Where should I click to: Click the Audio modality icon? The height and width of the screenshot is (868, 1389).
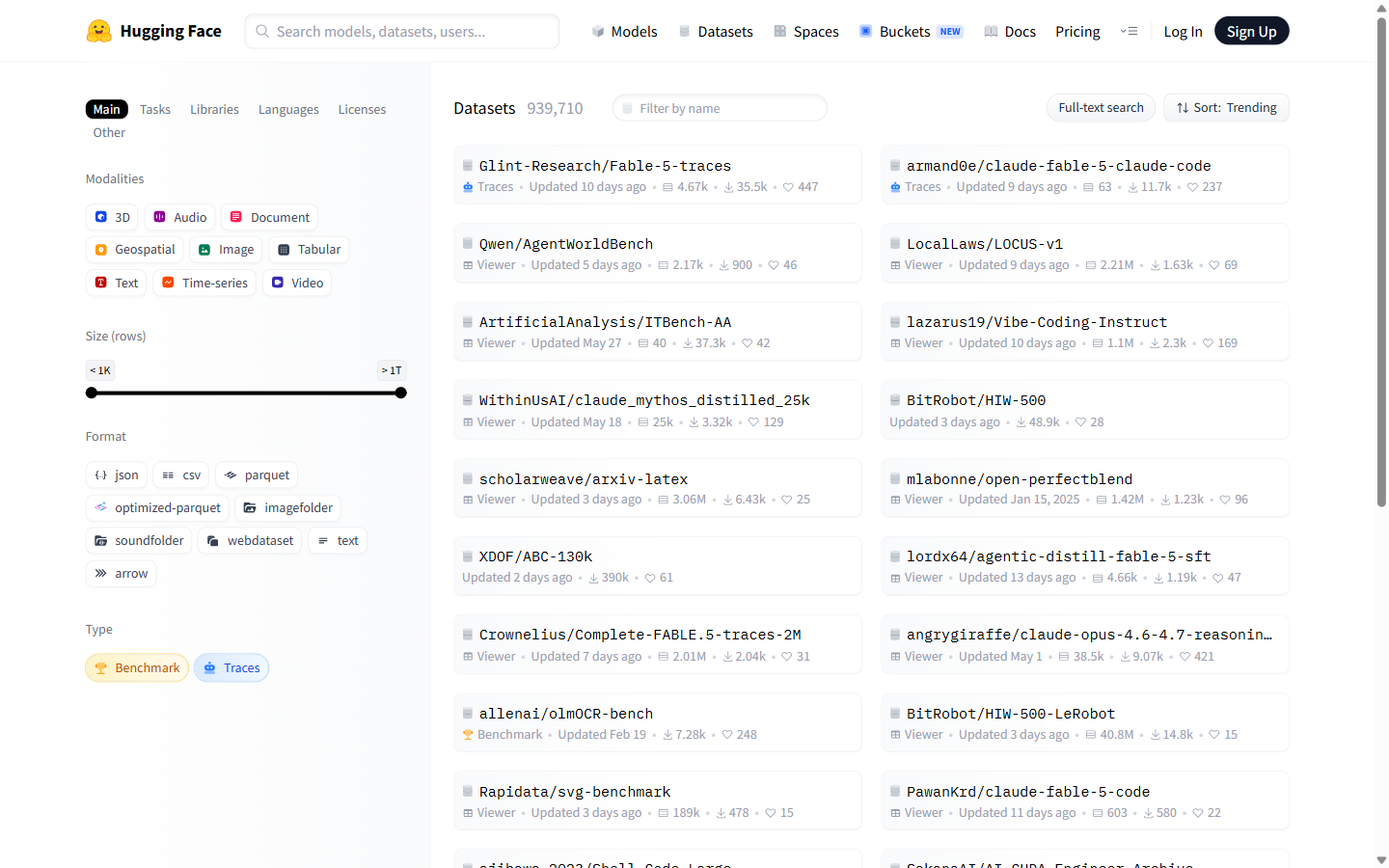[x=160, y=217]
